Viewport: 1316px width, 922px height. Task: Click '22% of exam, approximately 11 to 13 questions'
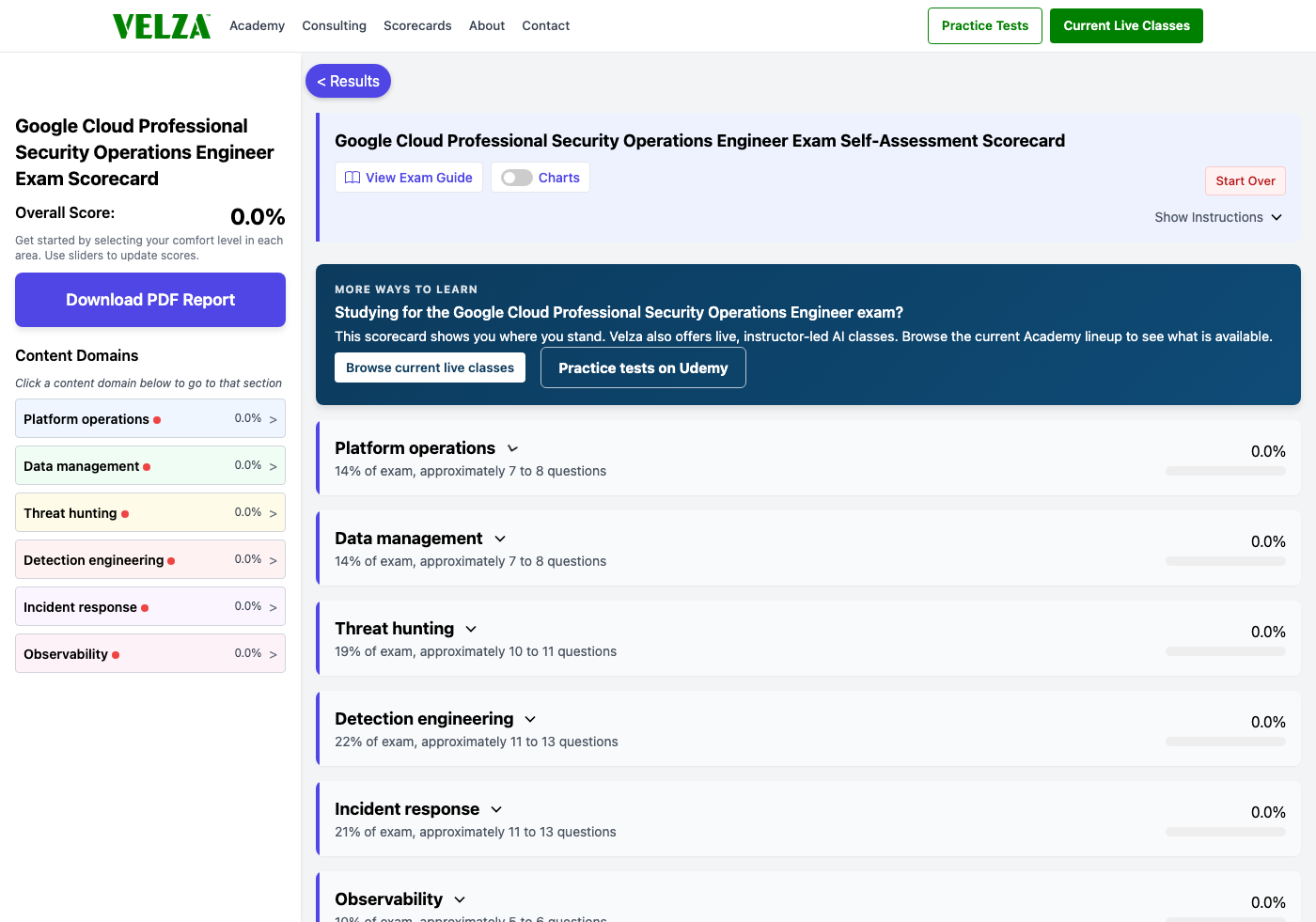click(477, 742)
